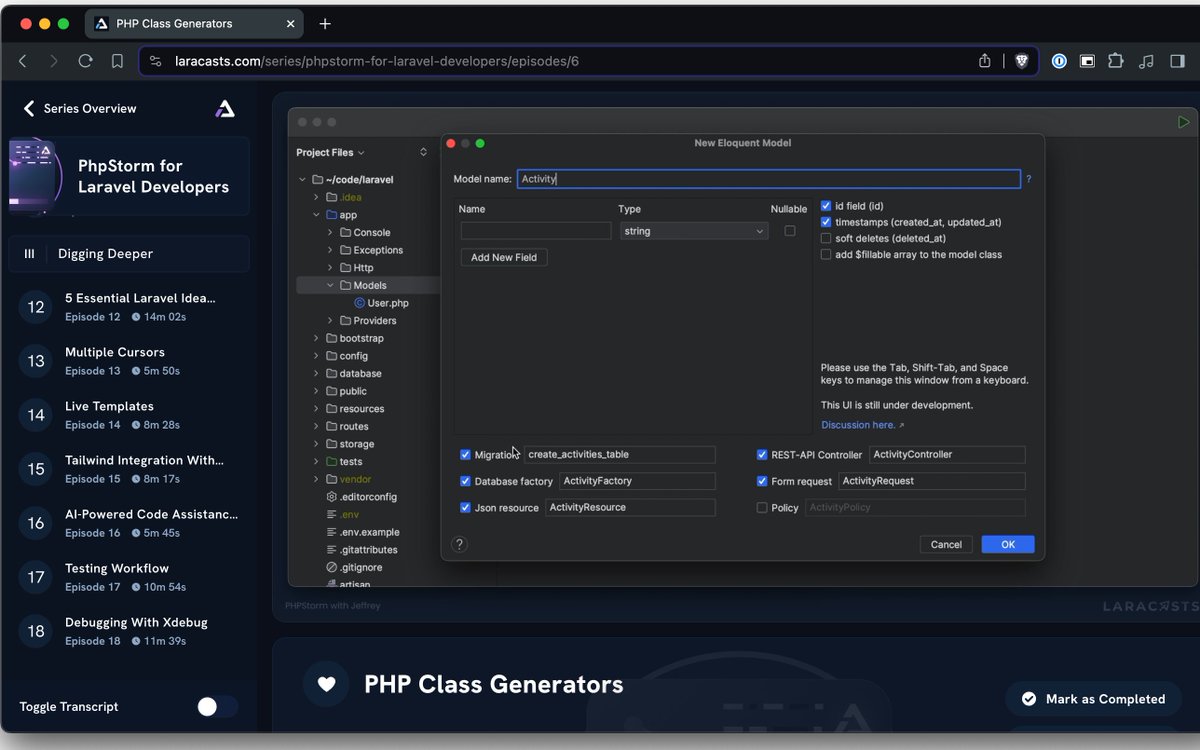Open the field Type string dropdown
Viewport: 1200px width, 750px height.
694,231
